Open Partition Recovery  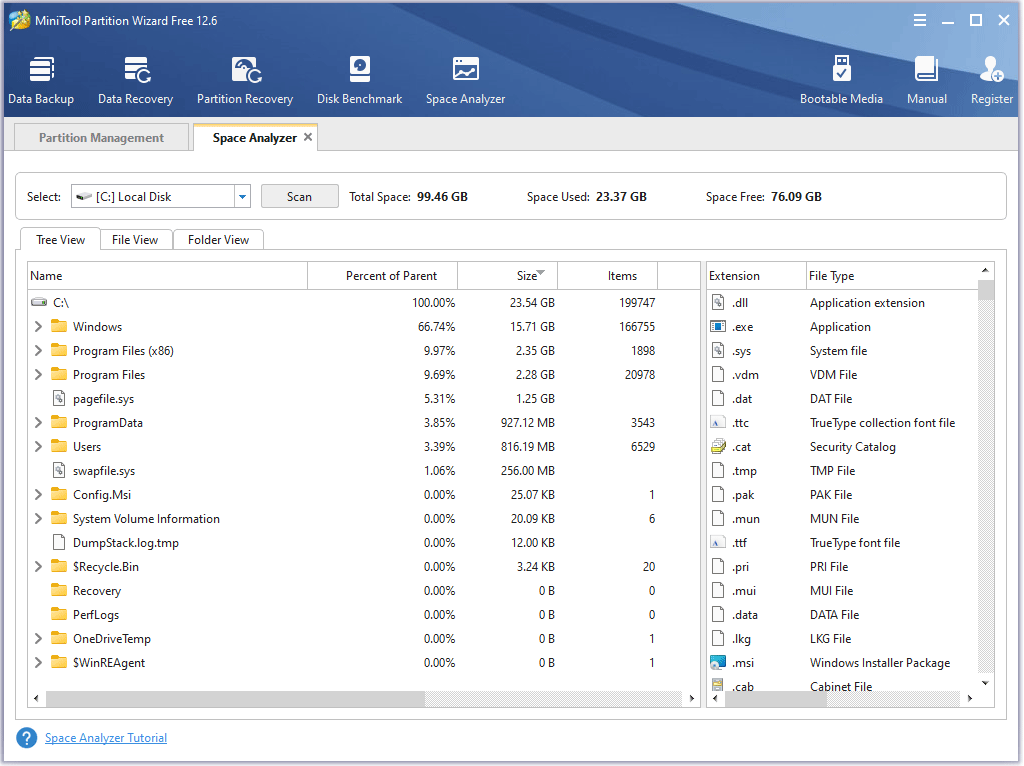(x=245, y=80)
